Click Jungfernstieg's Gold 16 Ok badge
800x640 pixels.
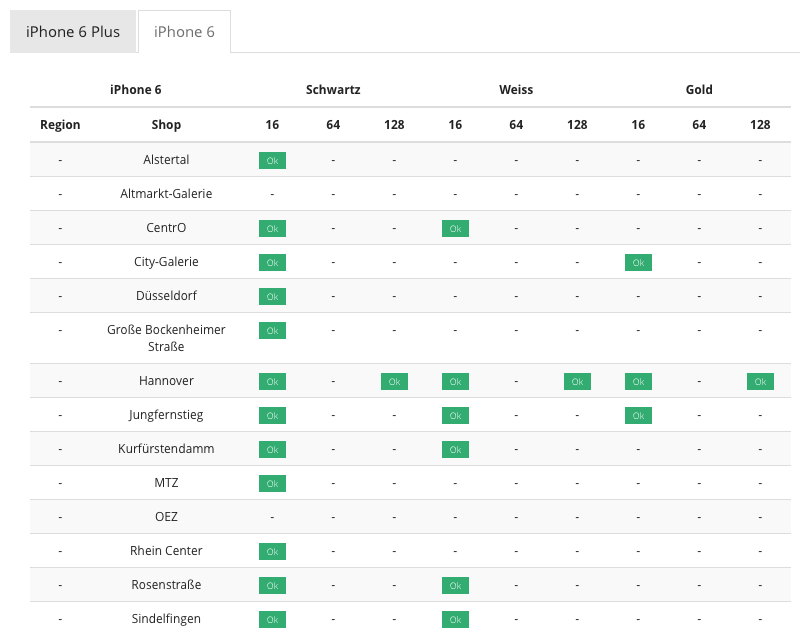[x=638, y=415]
